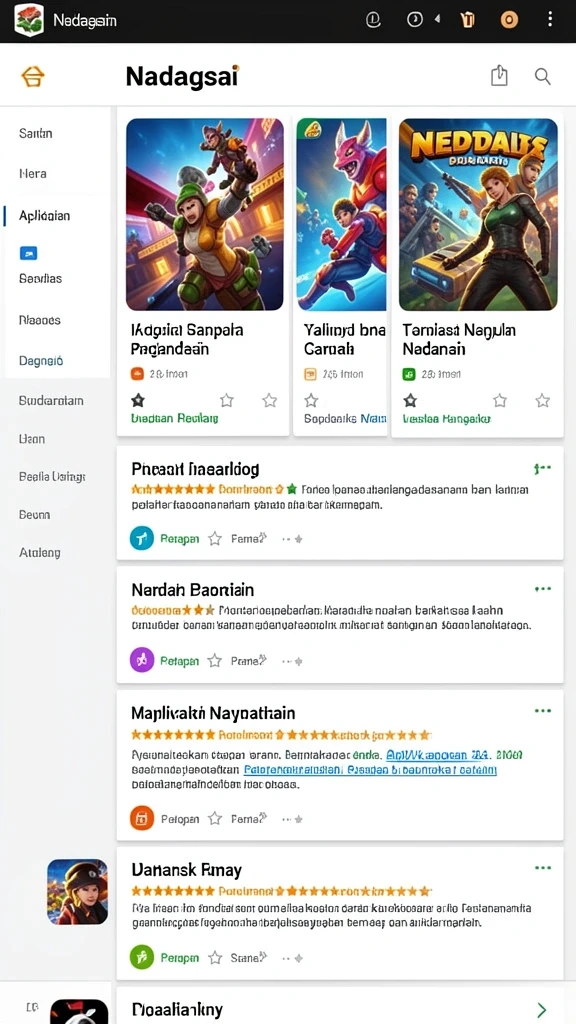The image size is (576, 1024).
Task: Click the purple round icon under Nardah Baontain
Action: (142, 660)
